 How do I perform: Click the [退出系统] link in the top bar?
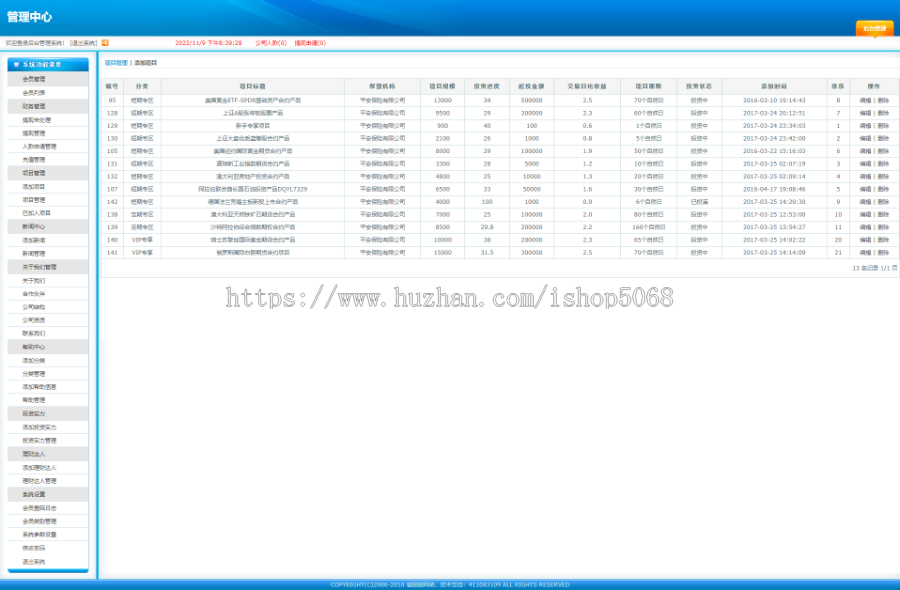[84, 43]
